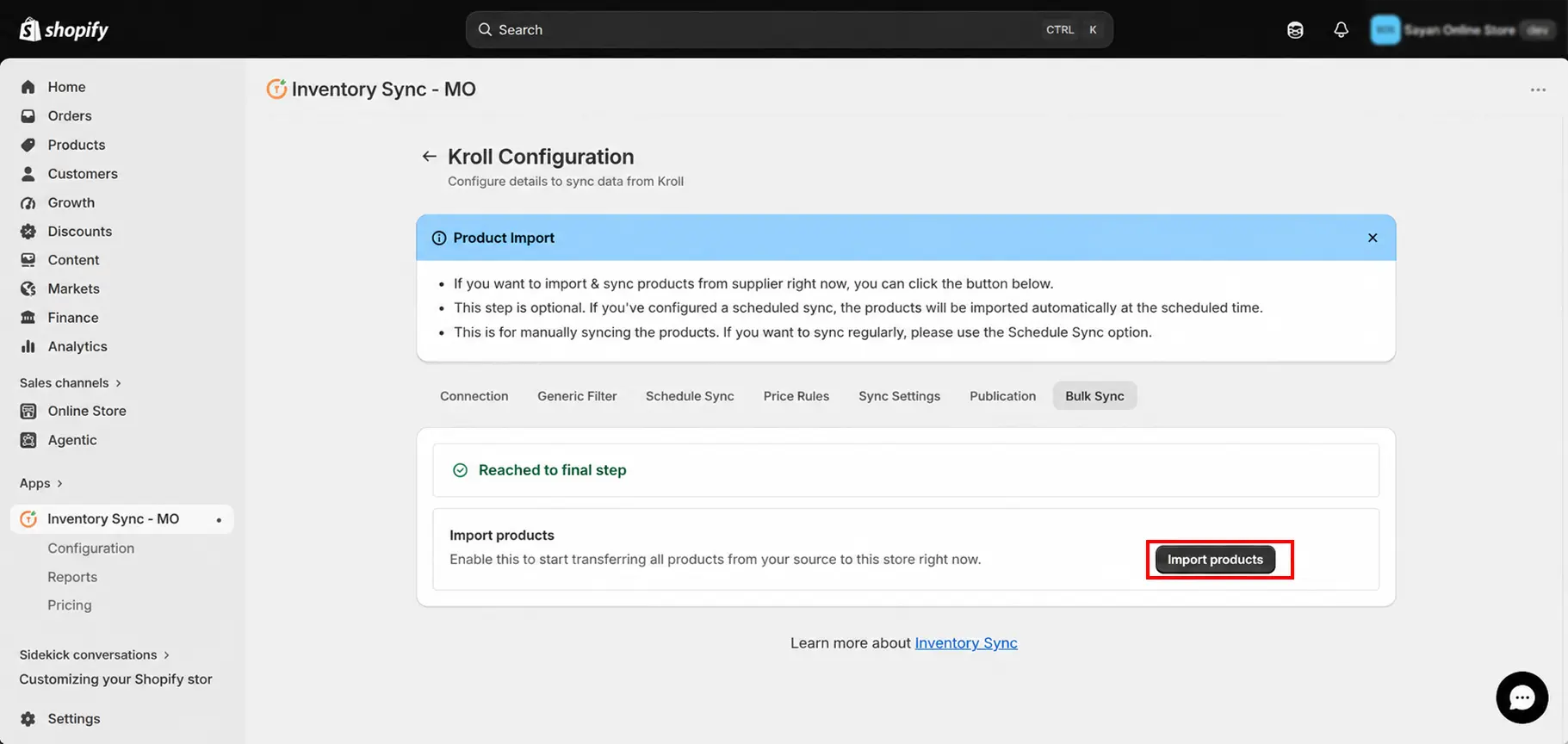
Task: Open the Inventory Sync learn more link
Action: point(966,643)
